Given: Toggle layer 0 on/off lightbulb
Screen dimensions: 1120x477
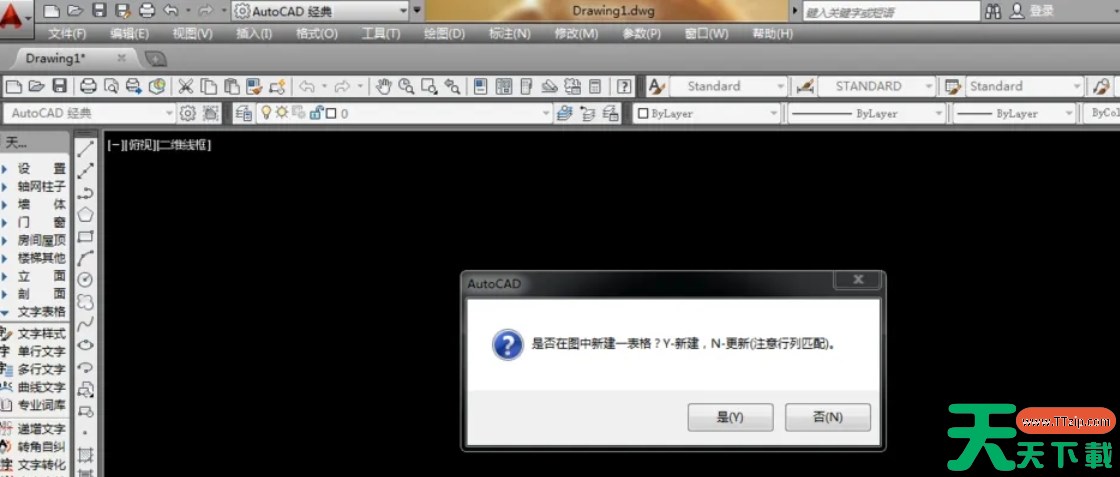Looking at the screenshot, I should pyautogui.click(x=266, y=112).
